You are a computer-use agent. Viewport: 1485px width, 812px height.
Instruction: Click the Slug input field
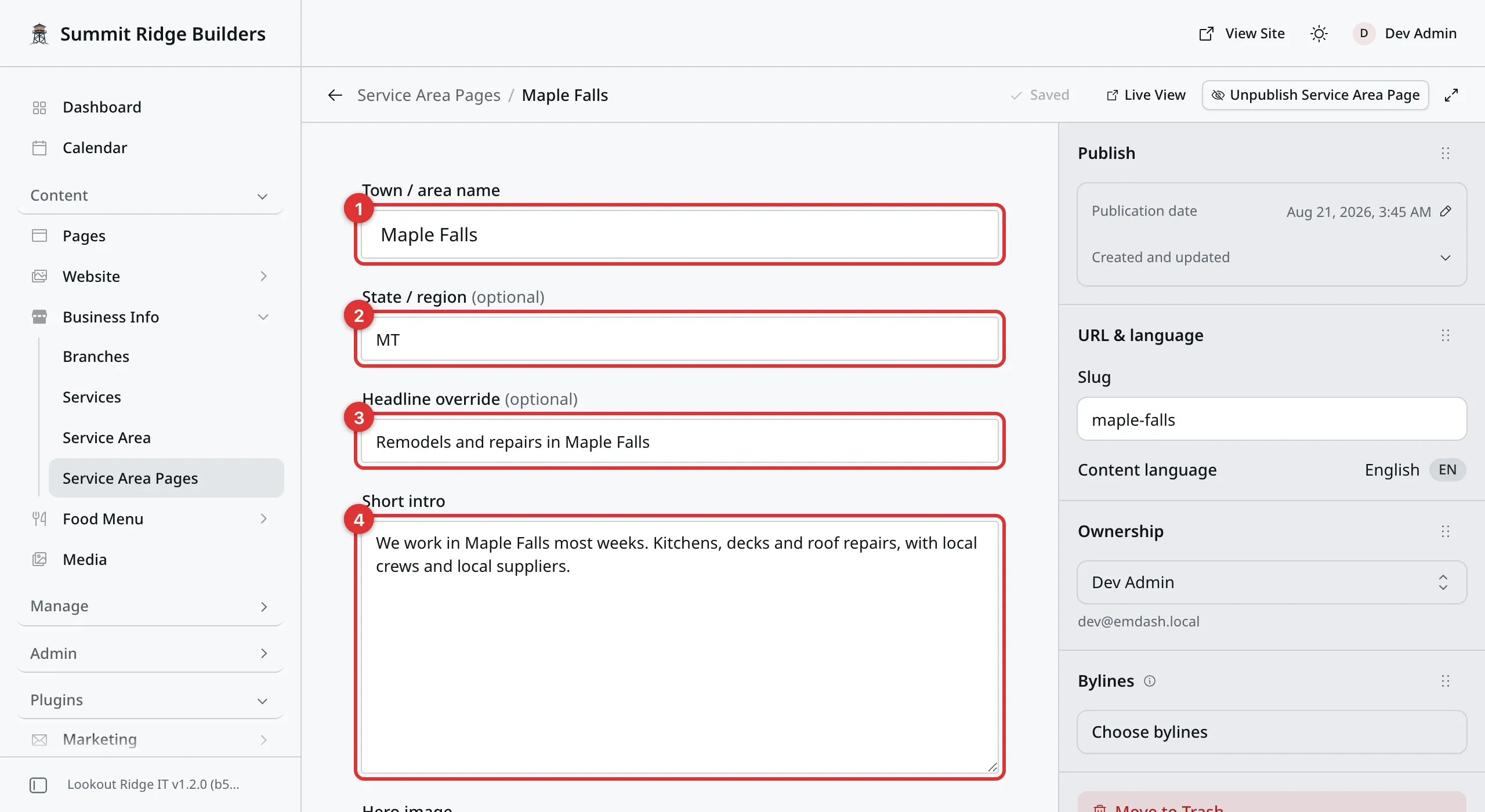(1272, 419)
